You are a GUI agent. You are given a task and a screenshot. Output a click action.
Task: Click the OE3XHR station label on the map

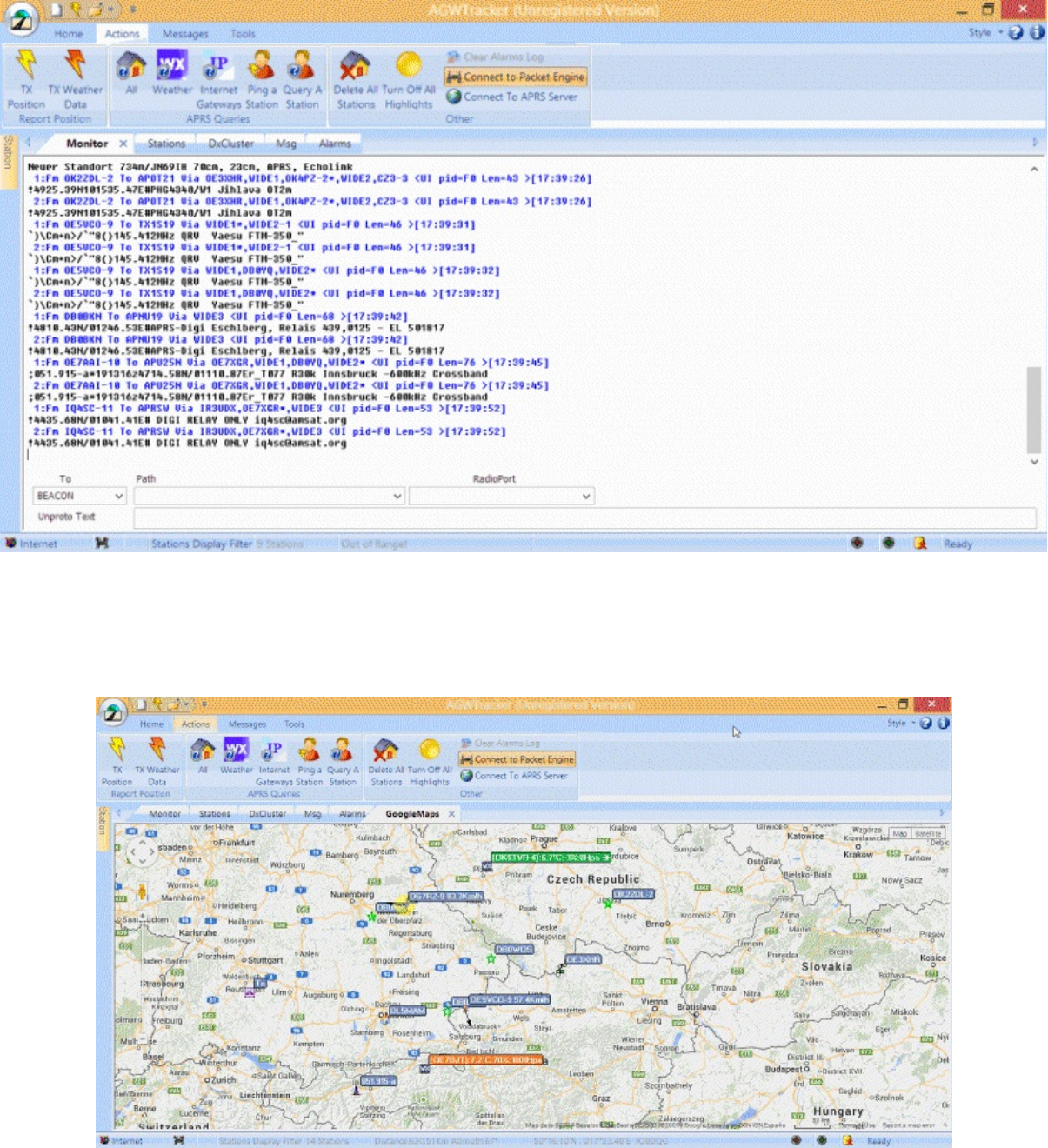(584, 959)
